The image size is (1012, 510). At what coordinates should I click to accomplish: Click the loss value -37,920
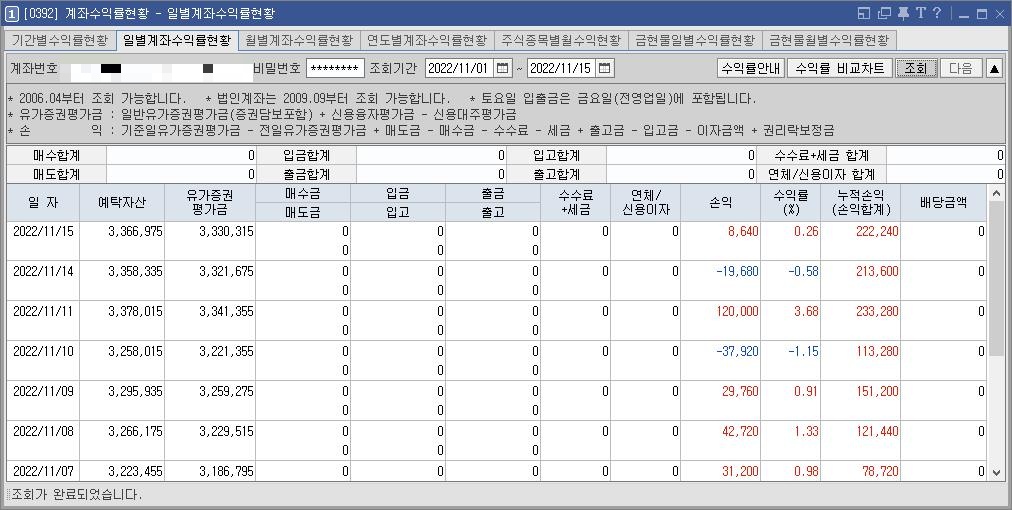coord(738,352)
